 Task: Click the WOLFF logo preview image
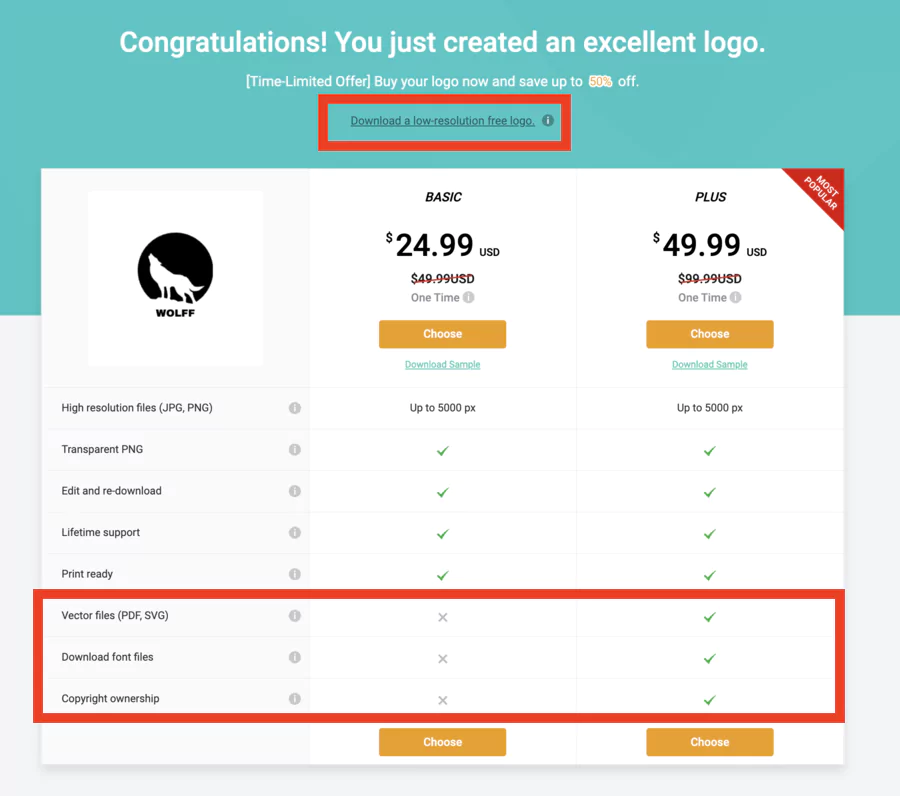(x=174, y=277)
